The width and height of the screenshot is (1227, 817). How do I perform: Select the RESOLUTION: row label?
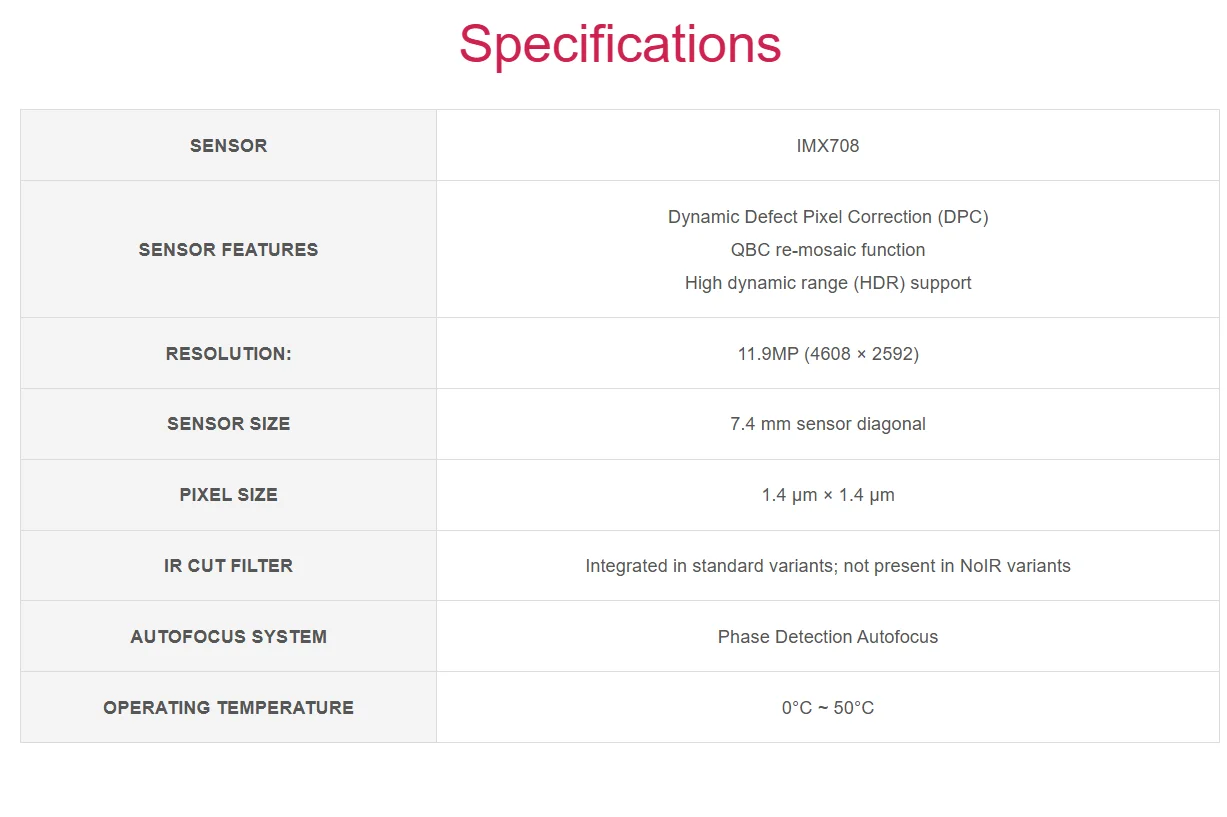tap(228, 354)
